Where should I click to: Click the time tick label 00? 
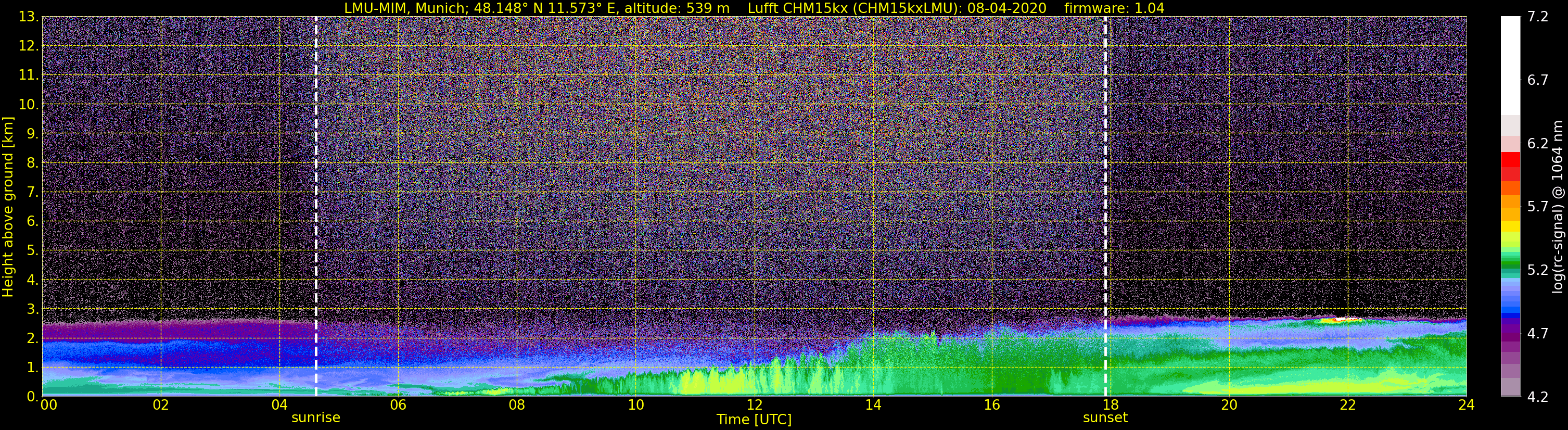(48, 405)
